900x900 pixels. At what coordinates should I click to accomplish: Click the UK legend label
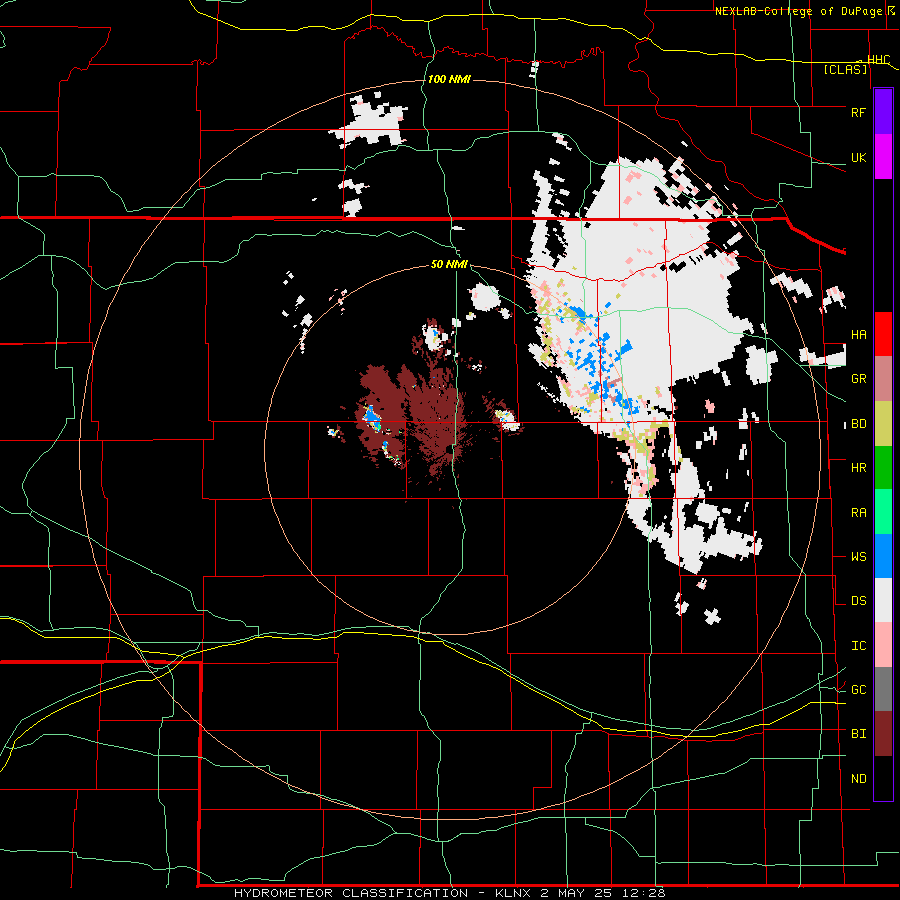point(858,157)
